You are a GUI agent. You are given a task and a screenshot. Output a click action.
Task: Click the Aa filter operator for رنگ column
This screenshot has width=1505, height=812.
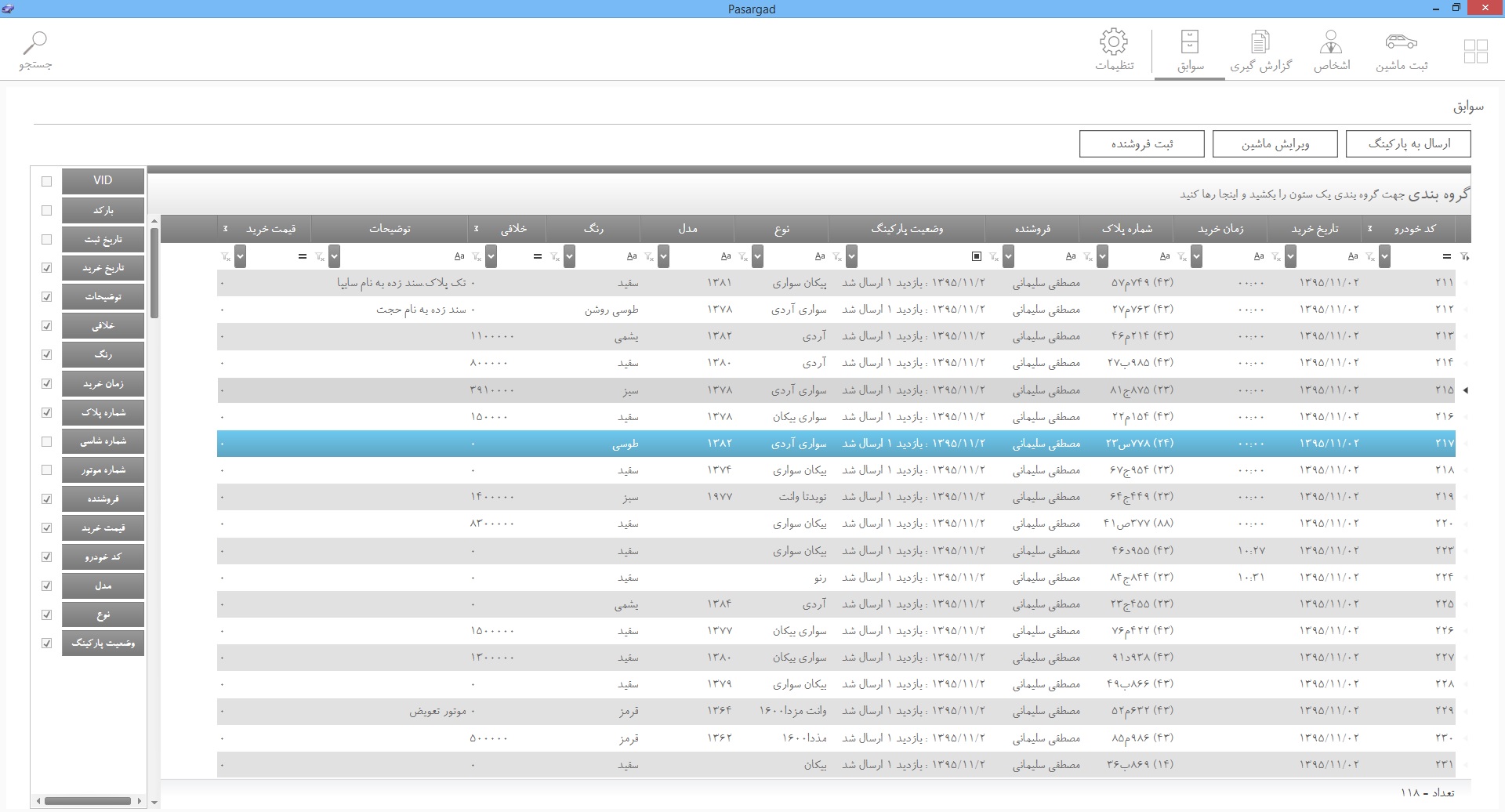632,256
